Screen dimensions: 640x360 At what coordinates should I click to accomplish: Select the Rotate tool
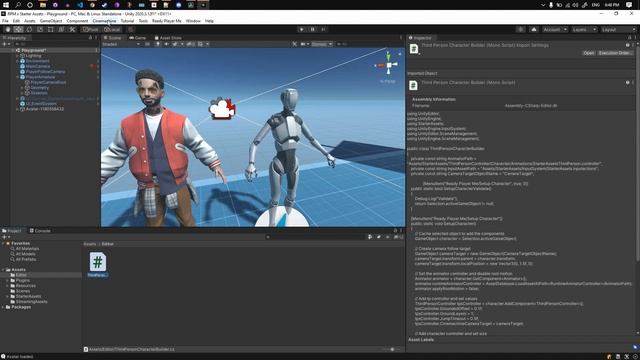29,29
